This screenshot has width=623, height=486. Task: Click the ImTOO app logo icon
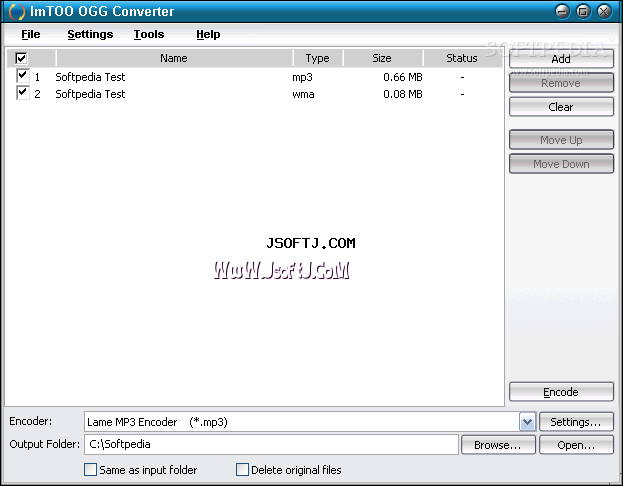[16, 12]
